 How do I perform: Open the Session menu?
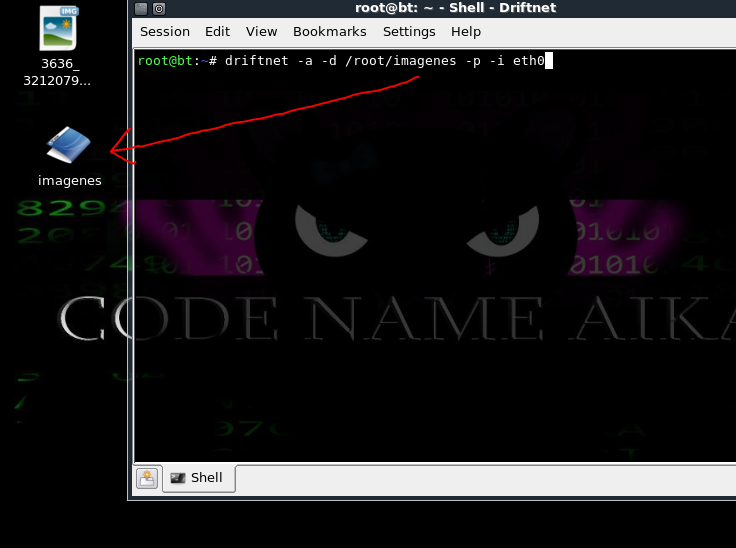coord(165,31)
